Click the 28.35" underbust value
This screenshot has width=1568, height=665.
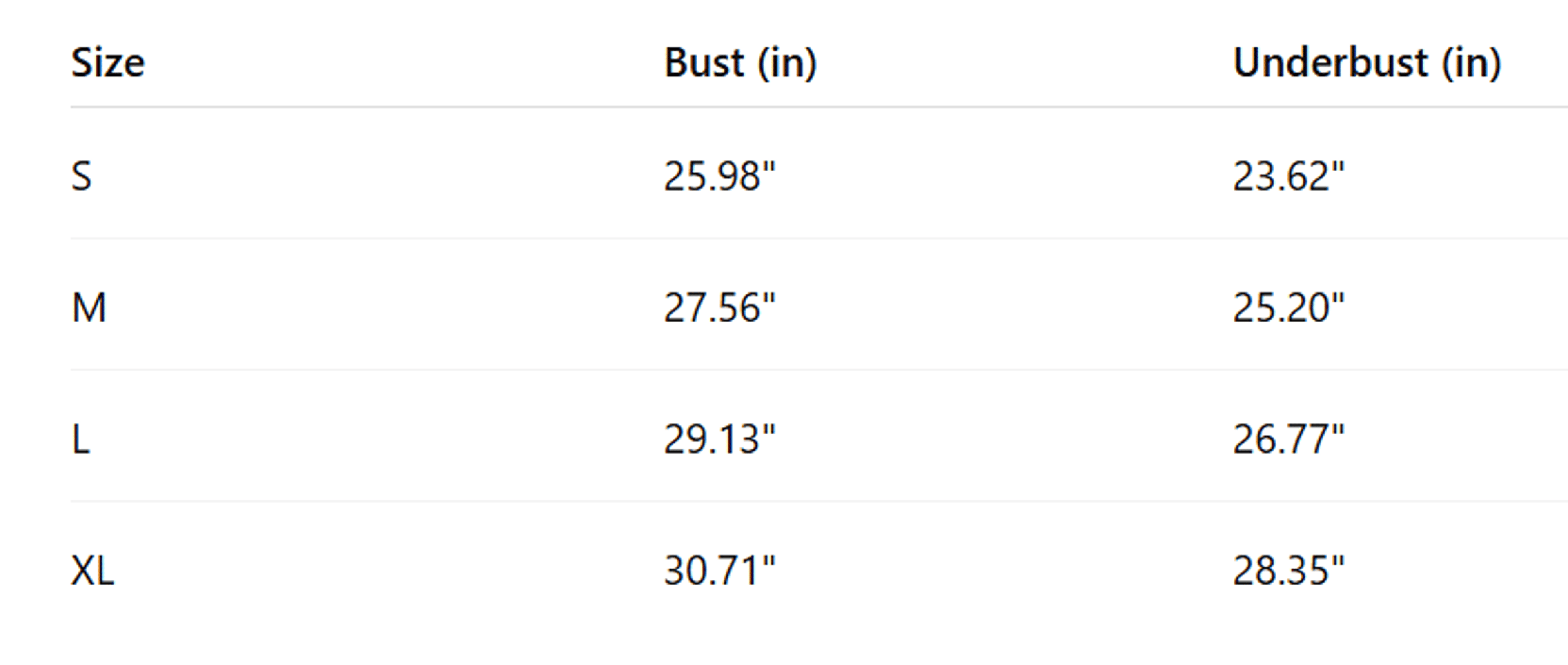(x=1288, y=571)
